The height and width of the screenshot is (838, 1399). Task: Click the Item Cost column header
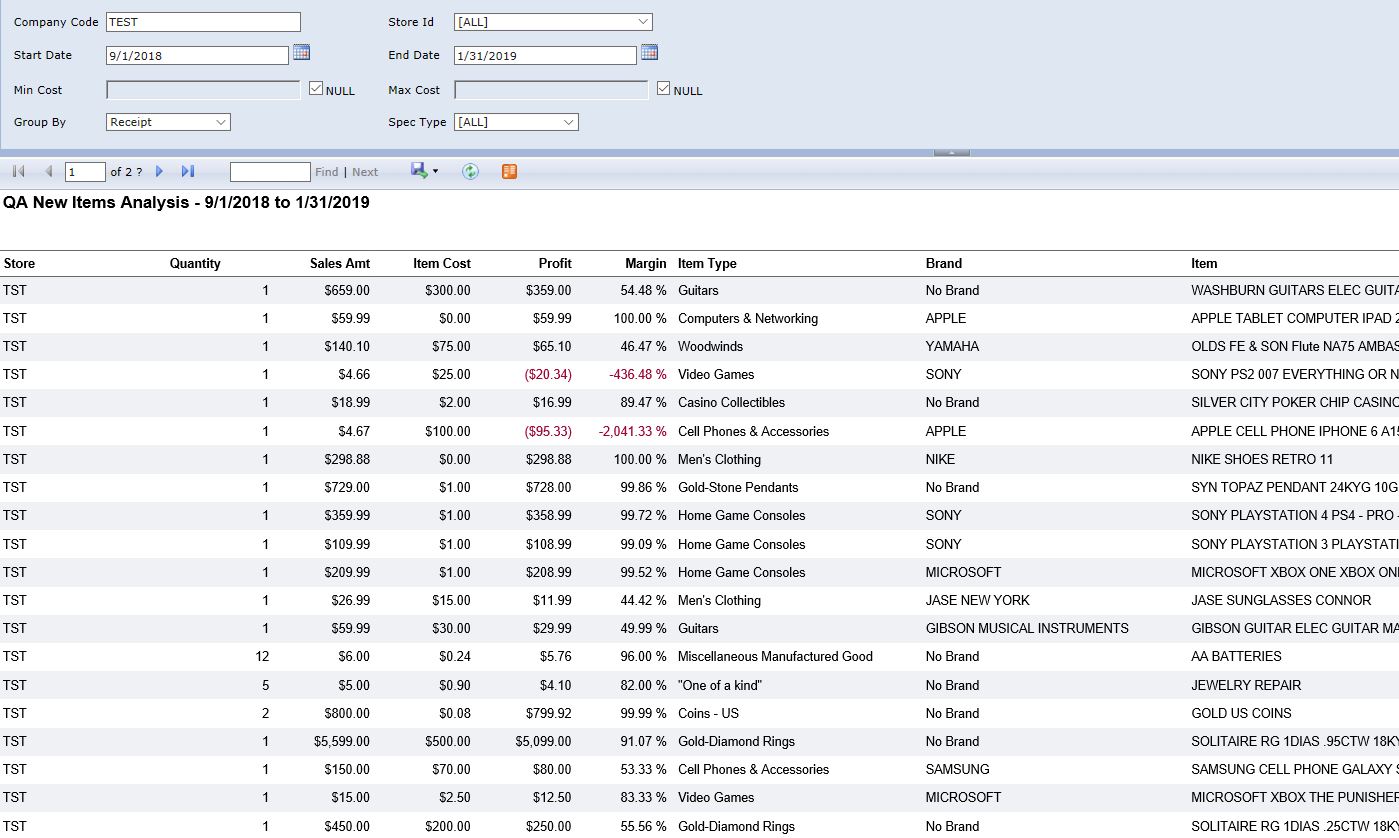442,264
